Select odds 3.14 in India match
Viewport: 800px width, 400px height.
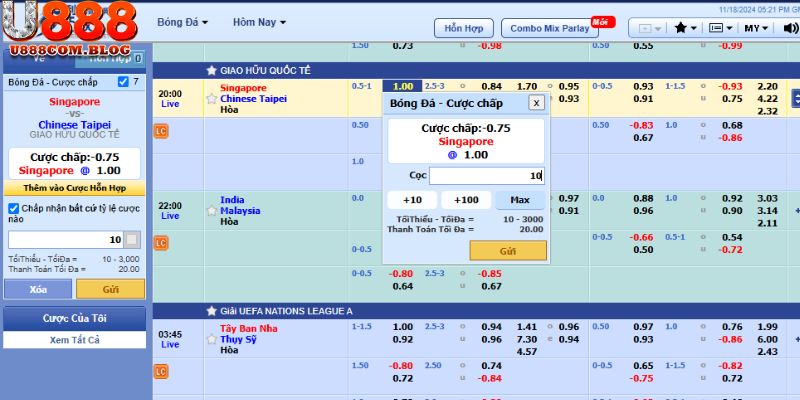[768, 211]
